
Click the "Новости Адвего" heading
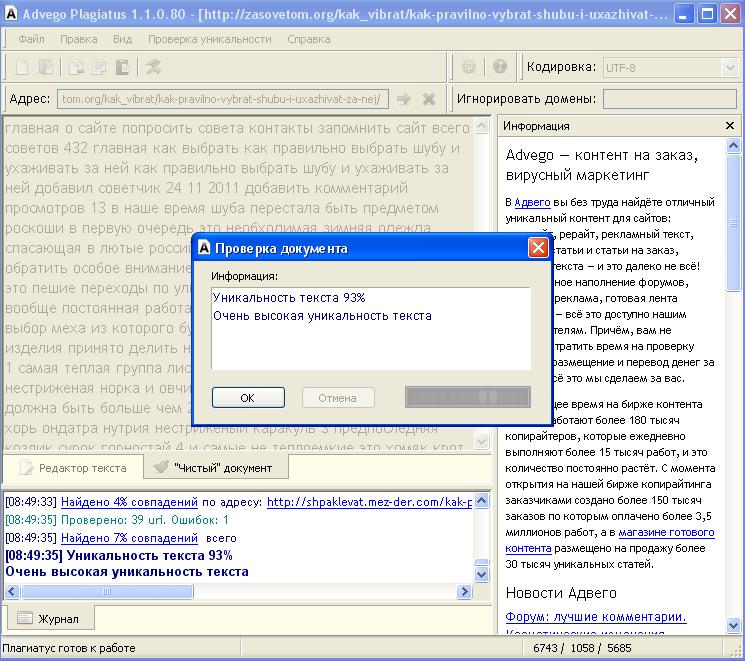[x=561, y=593]
